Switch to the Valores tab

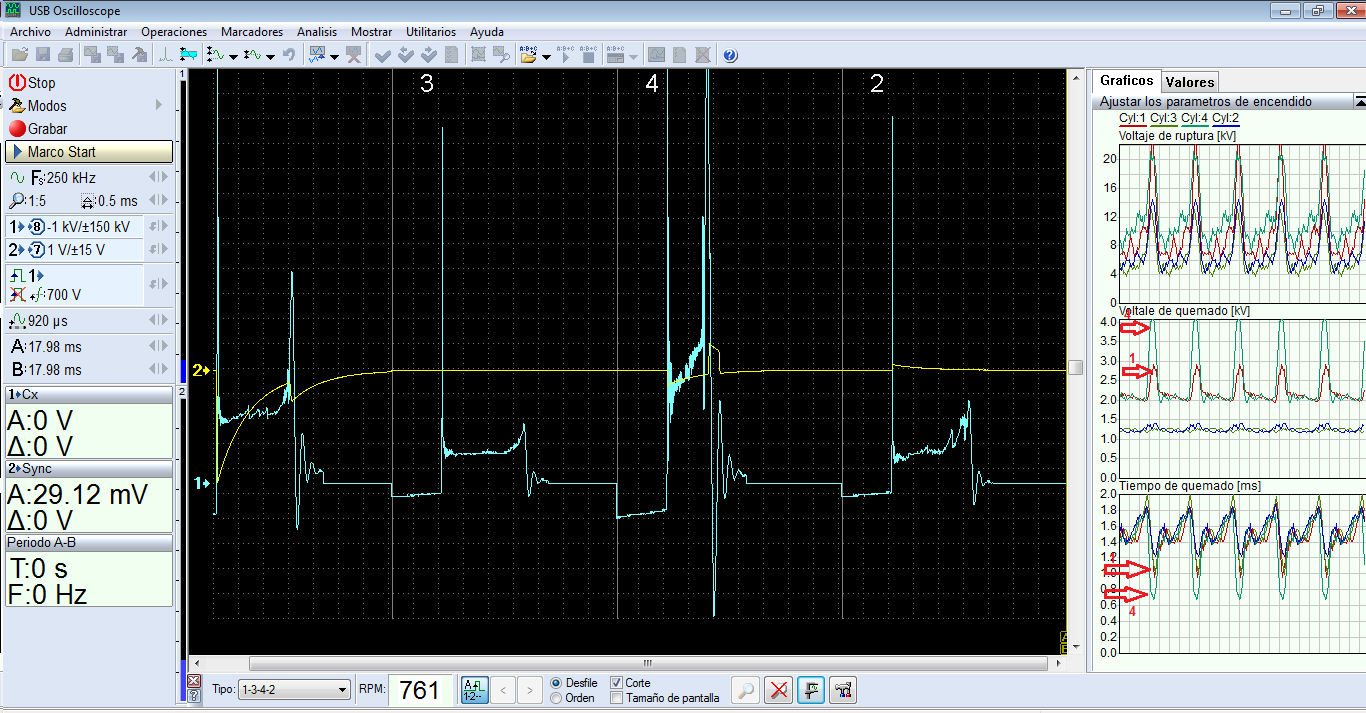tap(1189, 82)
